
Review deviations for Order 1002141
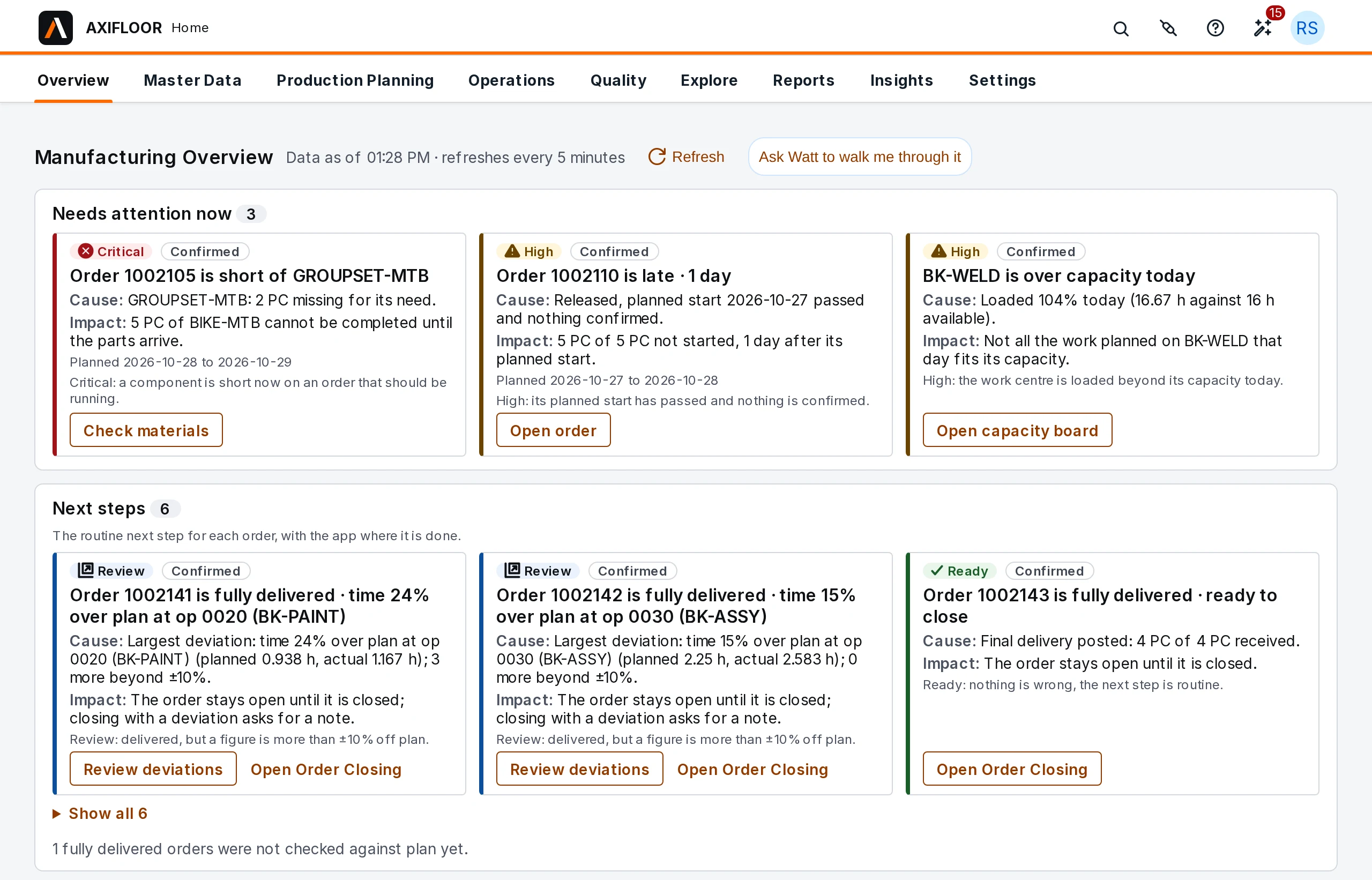point(153,769)
